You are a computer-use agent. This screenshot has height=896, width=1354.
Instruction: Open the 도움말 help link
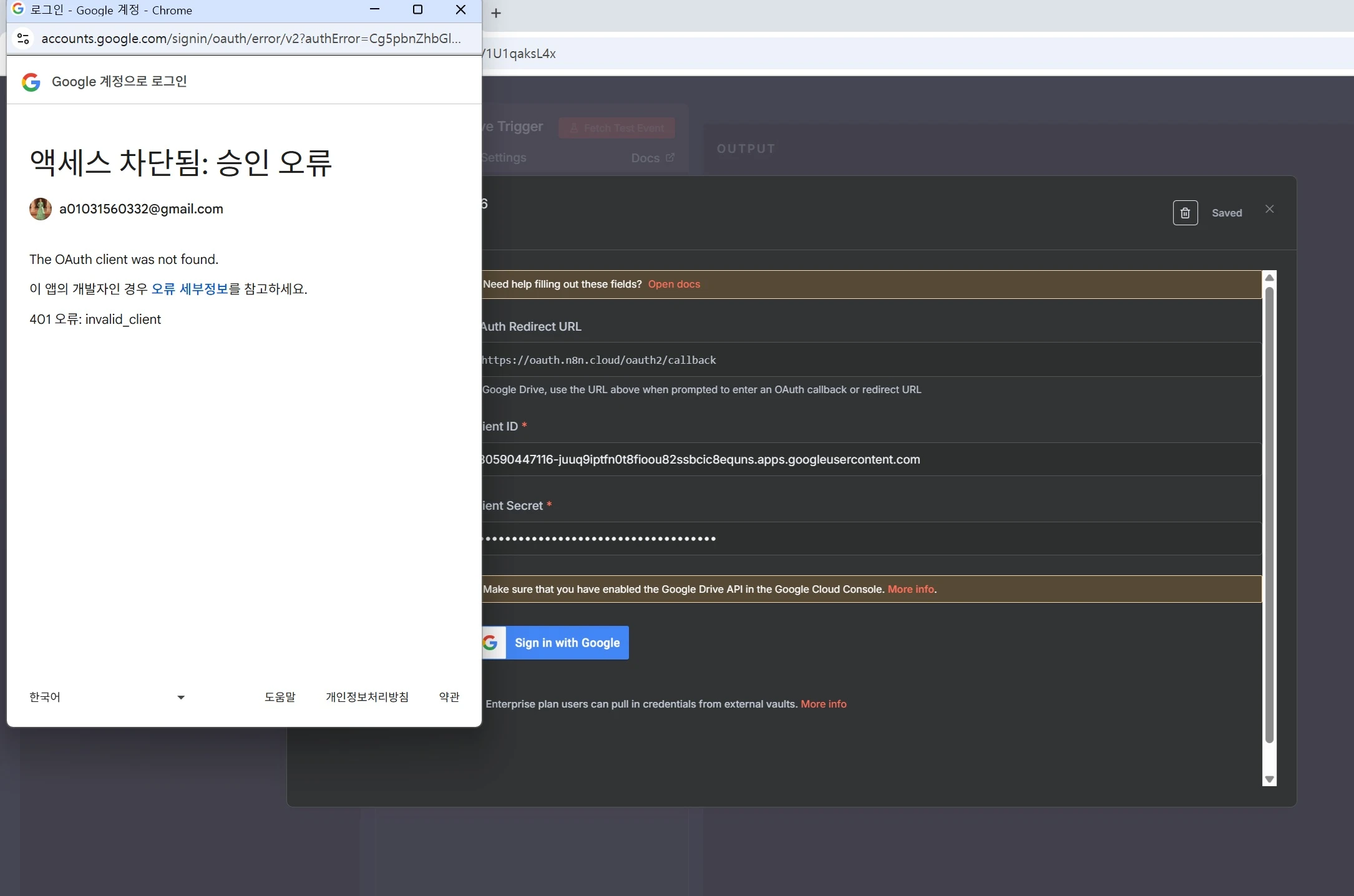pyautogui.click(x=280, y=697)
